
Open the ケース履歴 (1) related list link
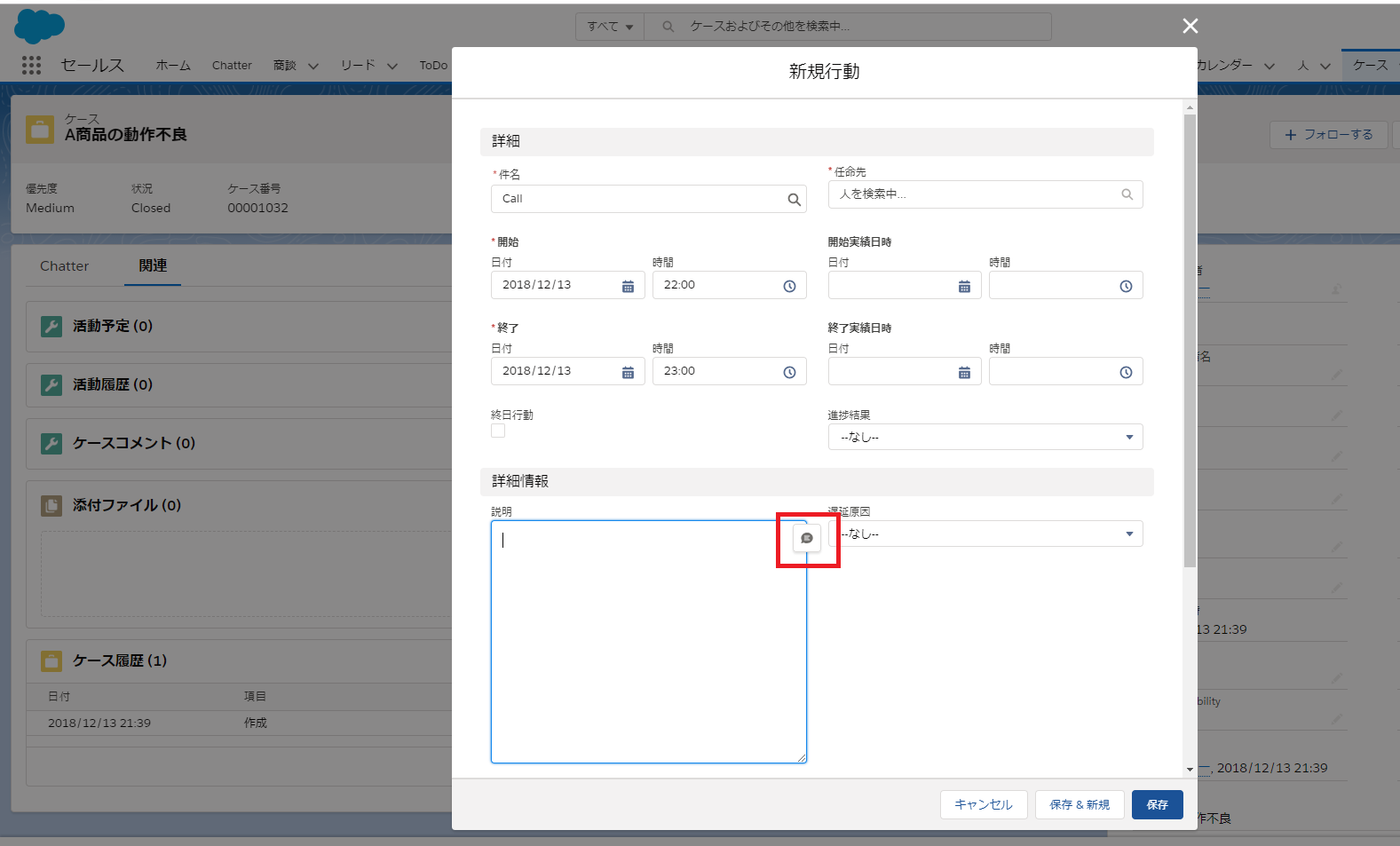(x=120, y=660)
